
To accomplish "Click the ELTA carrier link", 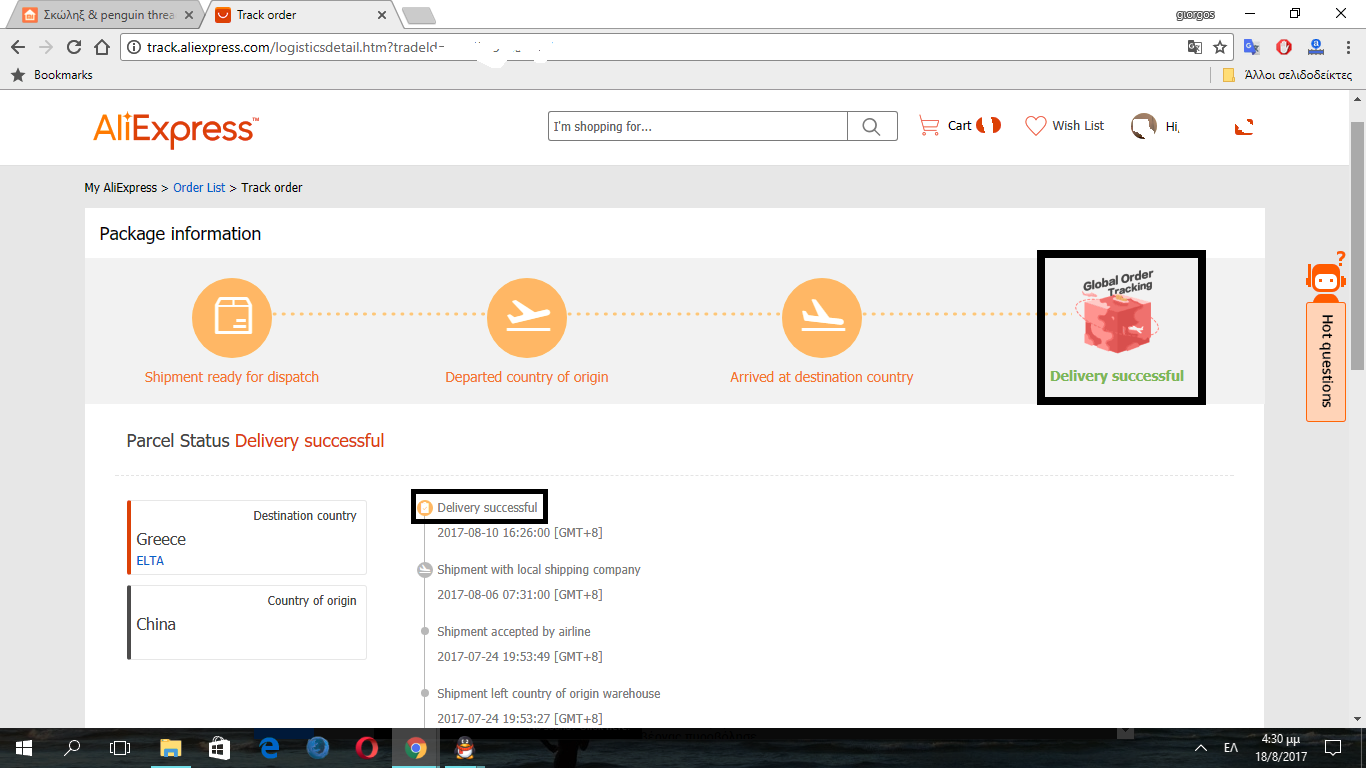I will [x=150, y=561].
